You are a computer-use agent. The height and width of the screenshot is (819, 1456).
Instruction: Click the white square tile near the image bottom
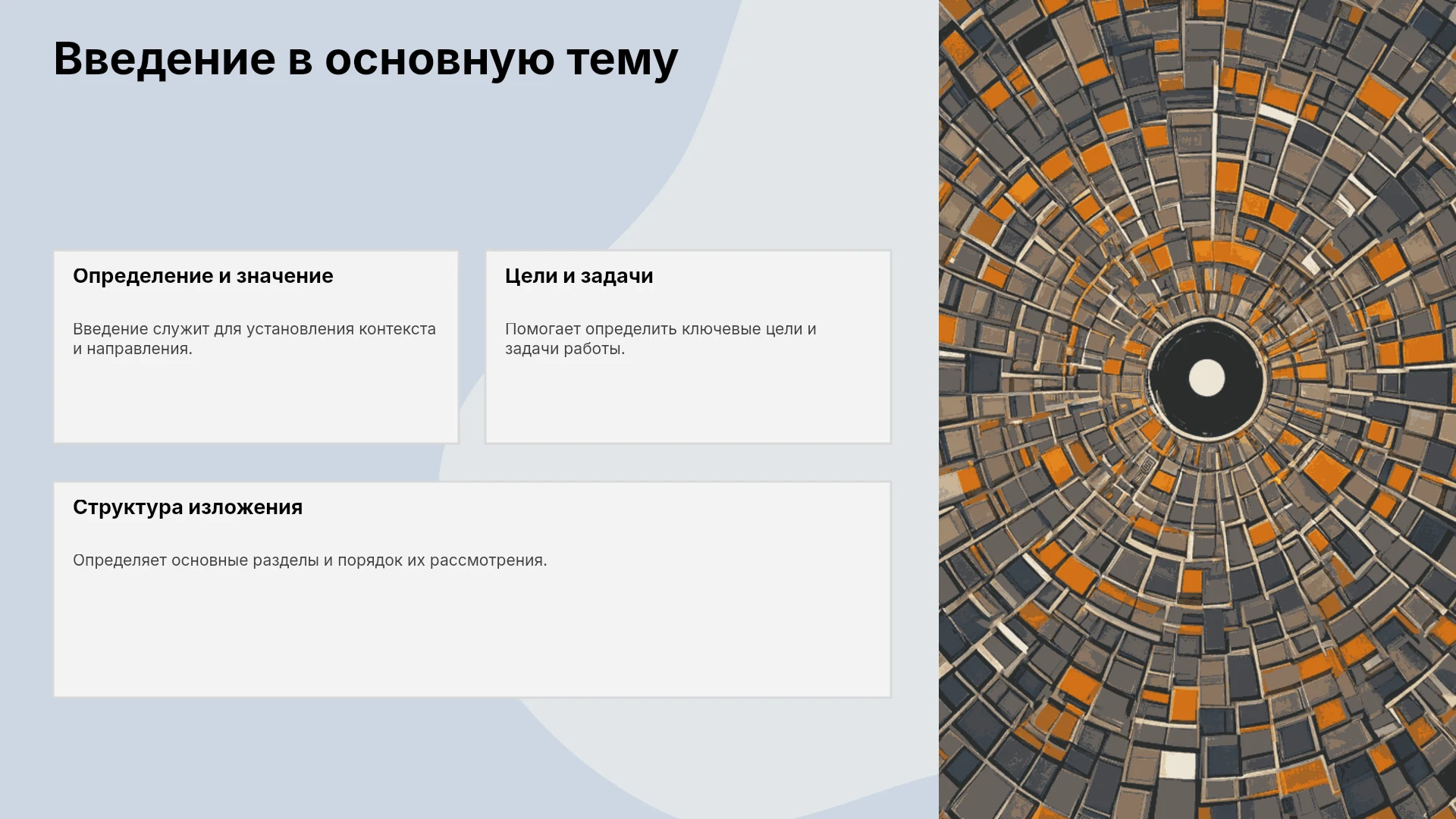pos(1178,764)
